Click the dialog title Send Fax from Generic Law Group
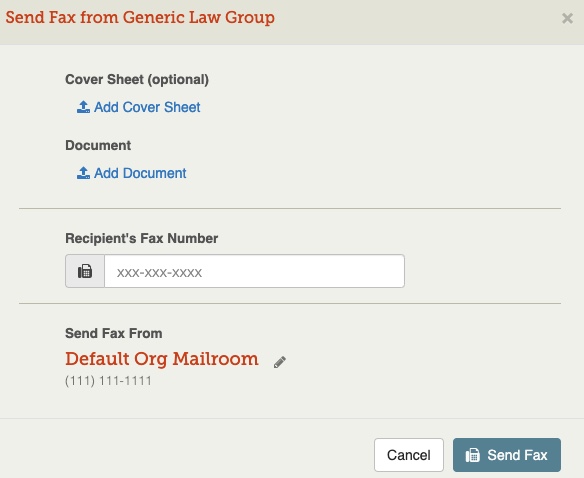This screenshot has height=478, width=584. 140,18
